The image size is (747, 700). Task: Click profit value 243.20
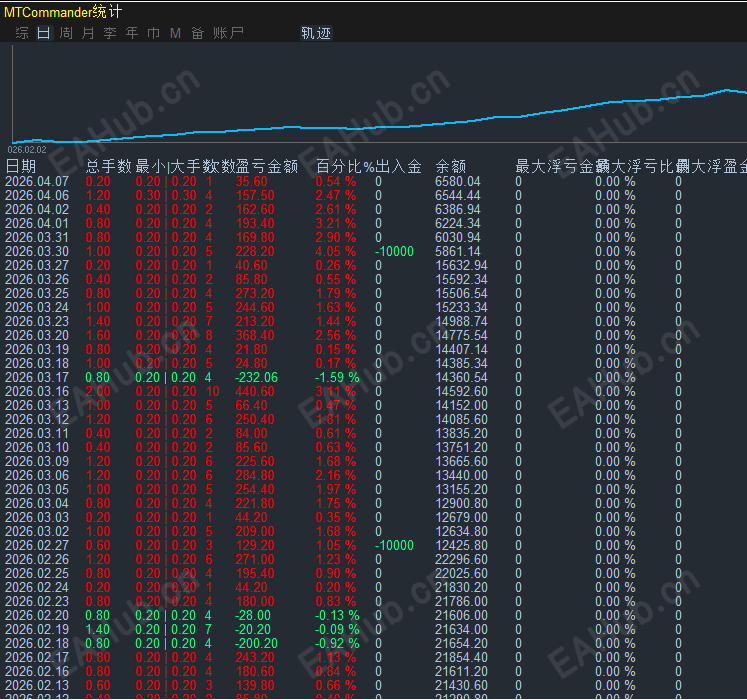coord(255,658)
